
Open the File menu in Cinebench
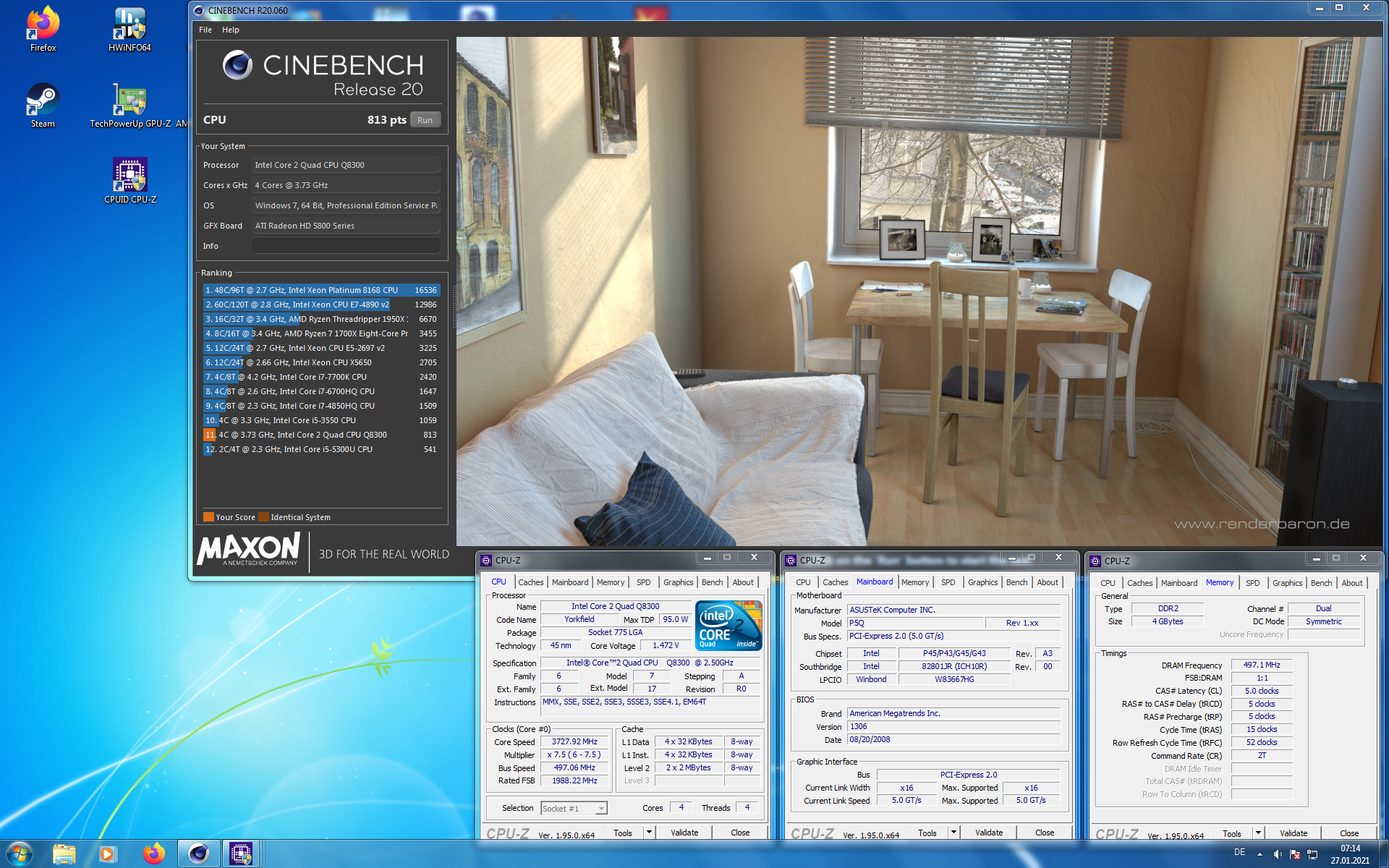pos(205,30)
